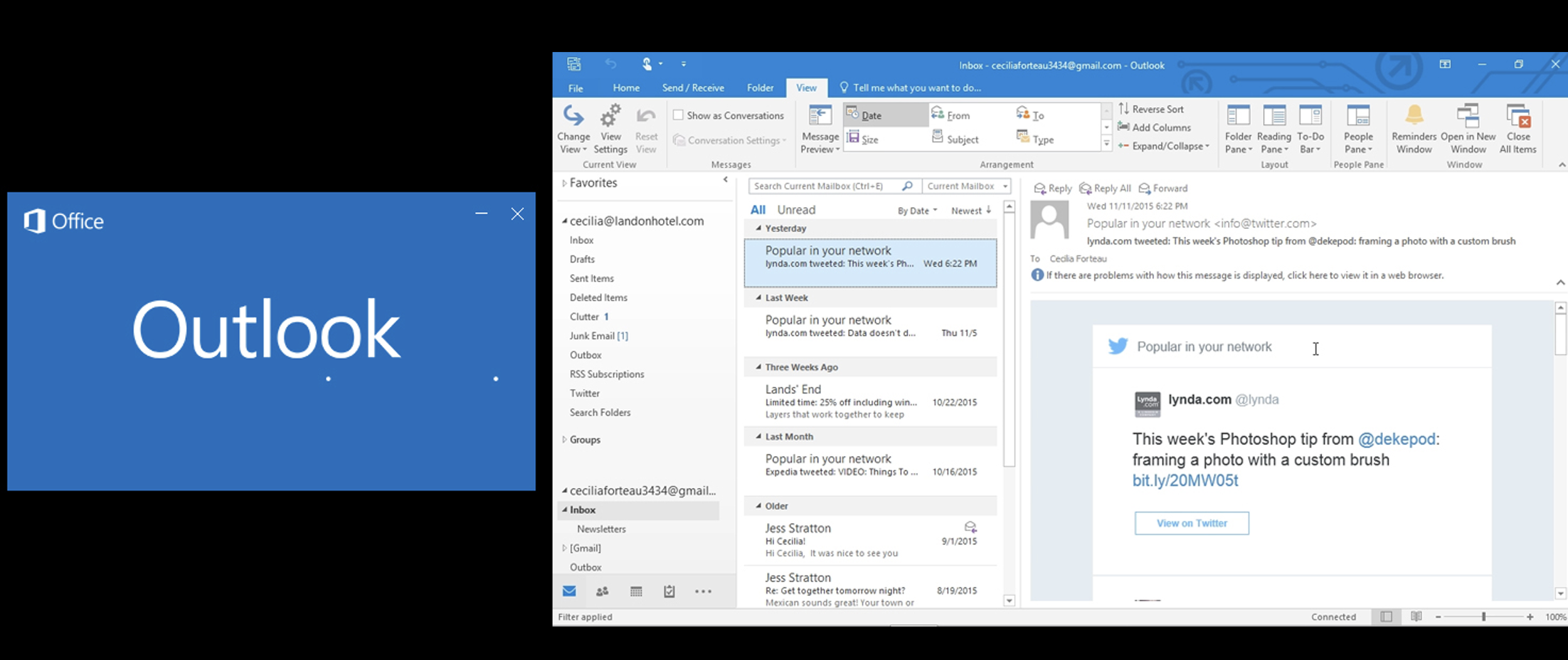1568x660 pixels.
Task: Click the Normal view status bar icon
Action: tap(1385, 617)
